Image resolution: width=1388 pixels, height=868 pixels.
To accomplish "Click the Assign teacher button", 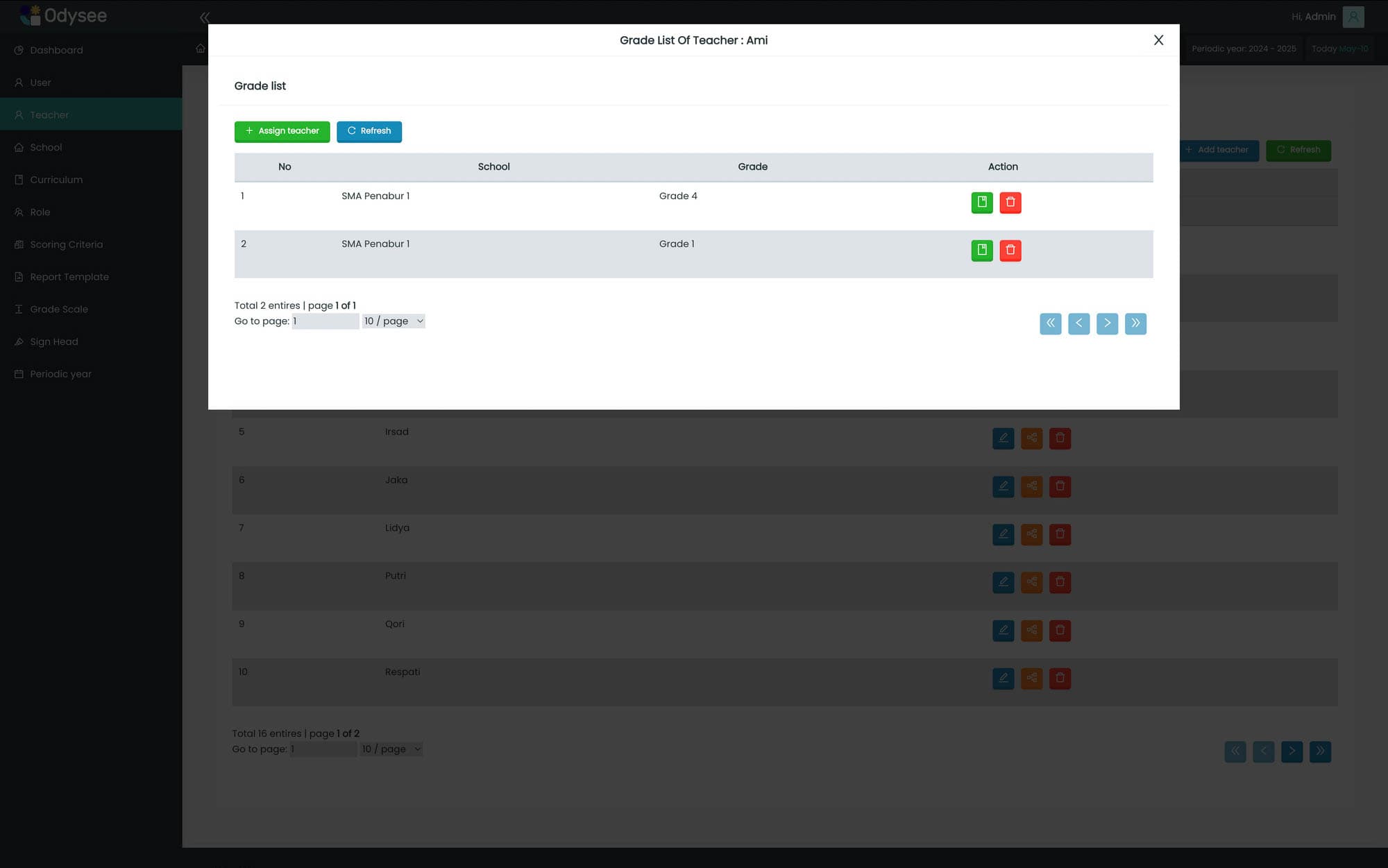I will coord(282,131).
